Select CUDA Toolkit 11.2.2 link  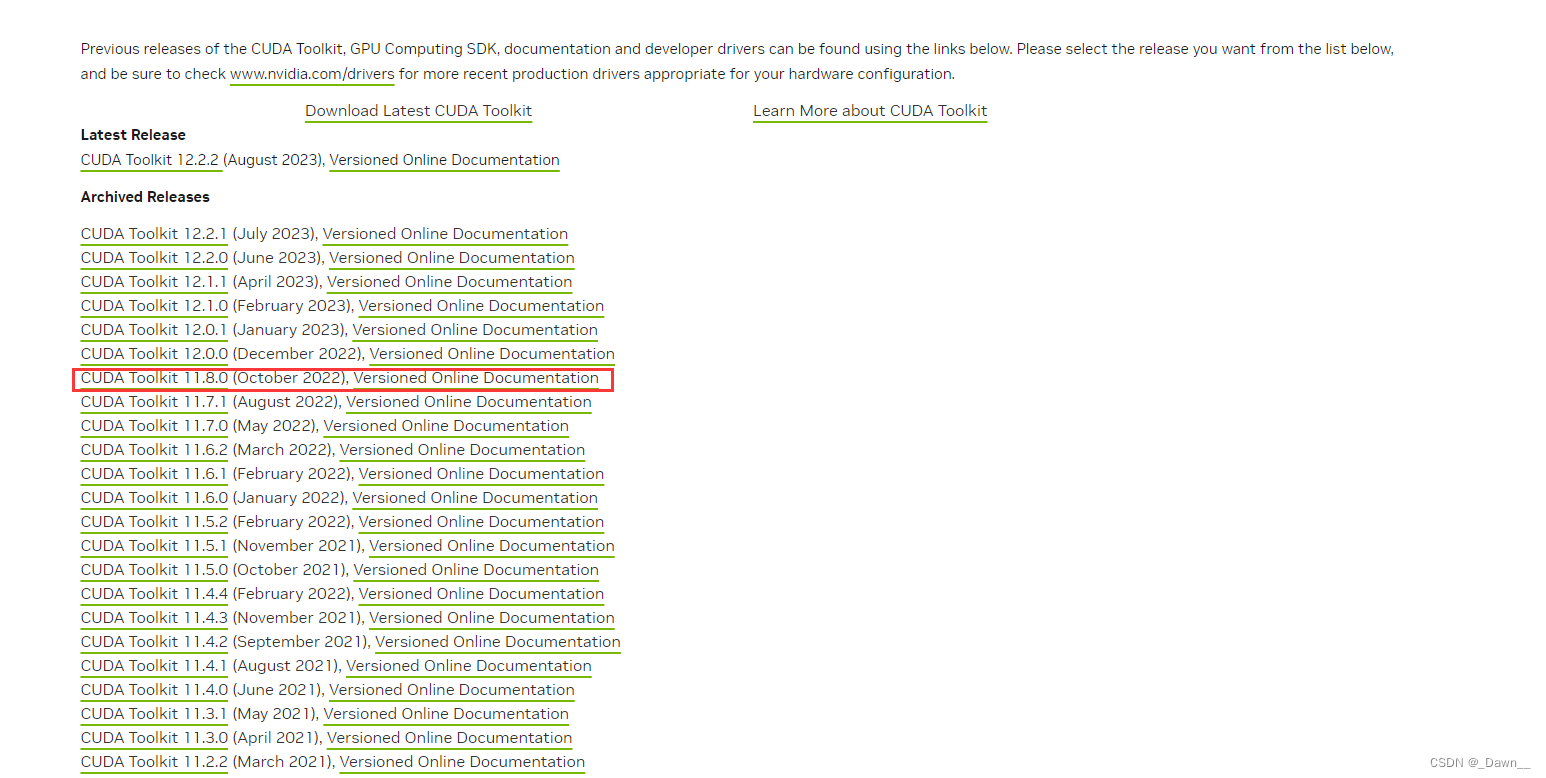pyautogui.click(x=154, y=762)
